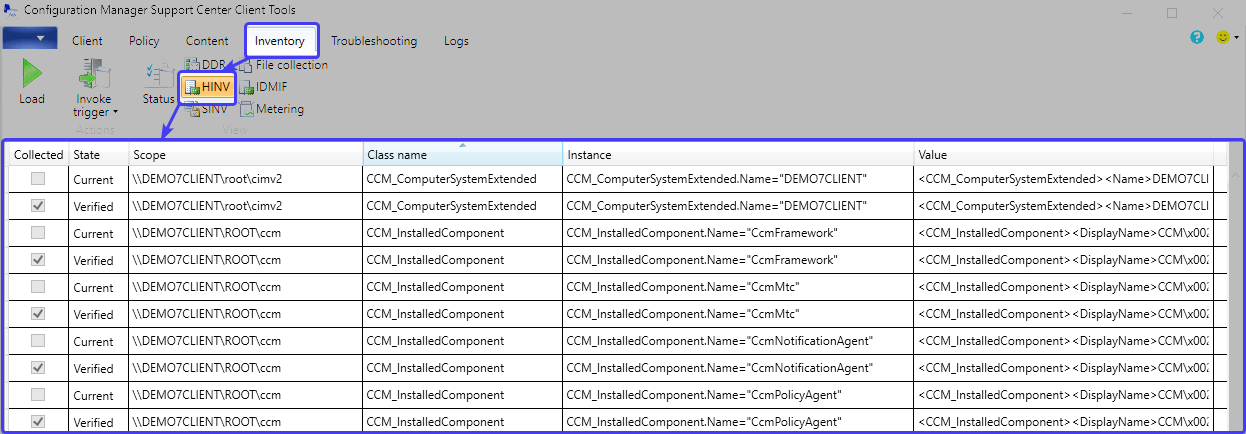
Task: Select Value cell in Verified CcmFramework row
Action: point(1063,260)
